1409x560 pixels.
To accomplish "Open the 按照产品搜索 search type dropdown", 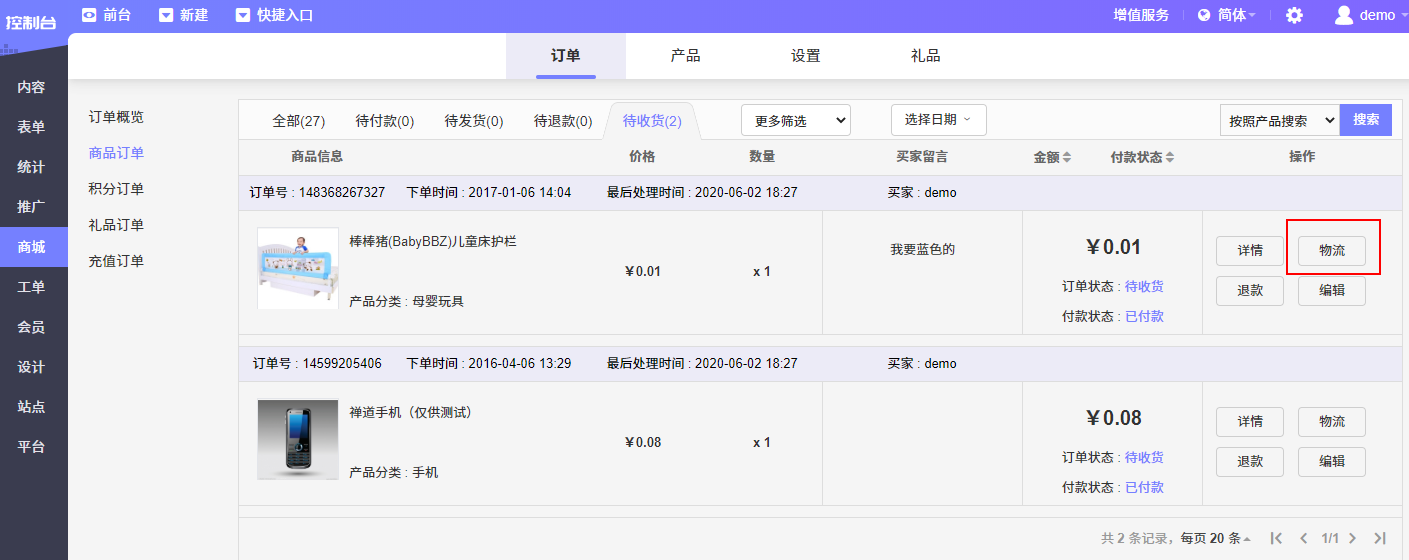I will click(1279, 121).
